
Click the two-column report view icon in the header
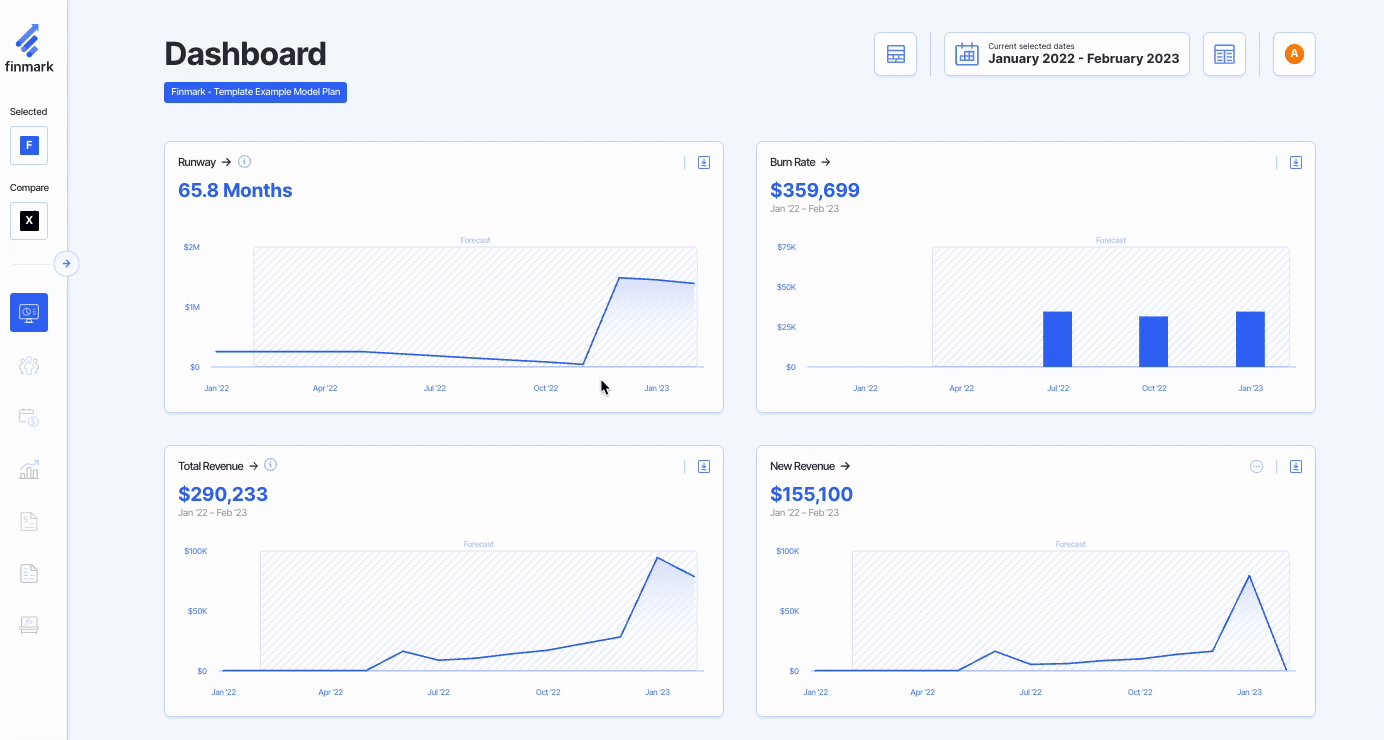click(x=1224, y=54)
